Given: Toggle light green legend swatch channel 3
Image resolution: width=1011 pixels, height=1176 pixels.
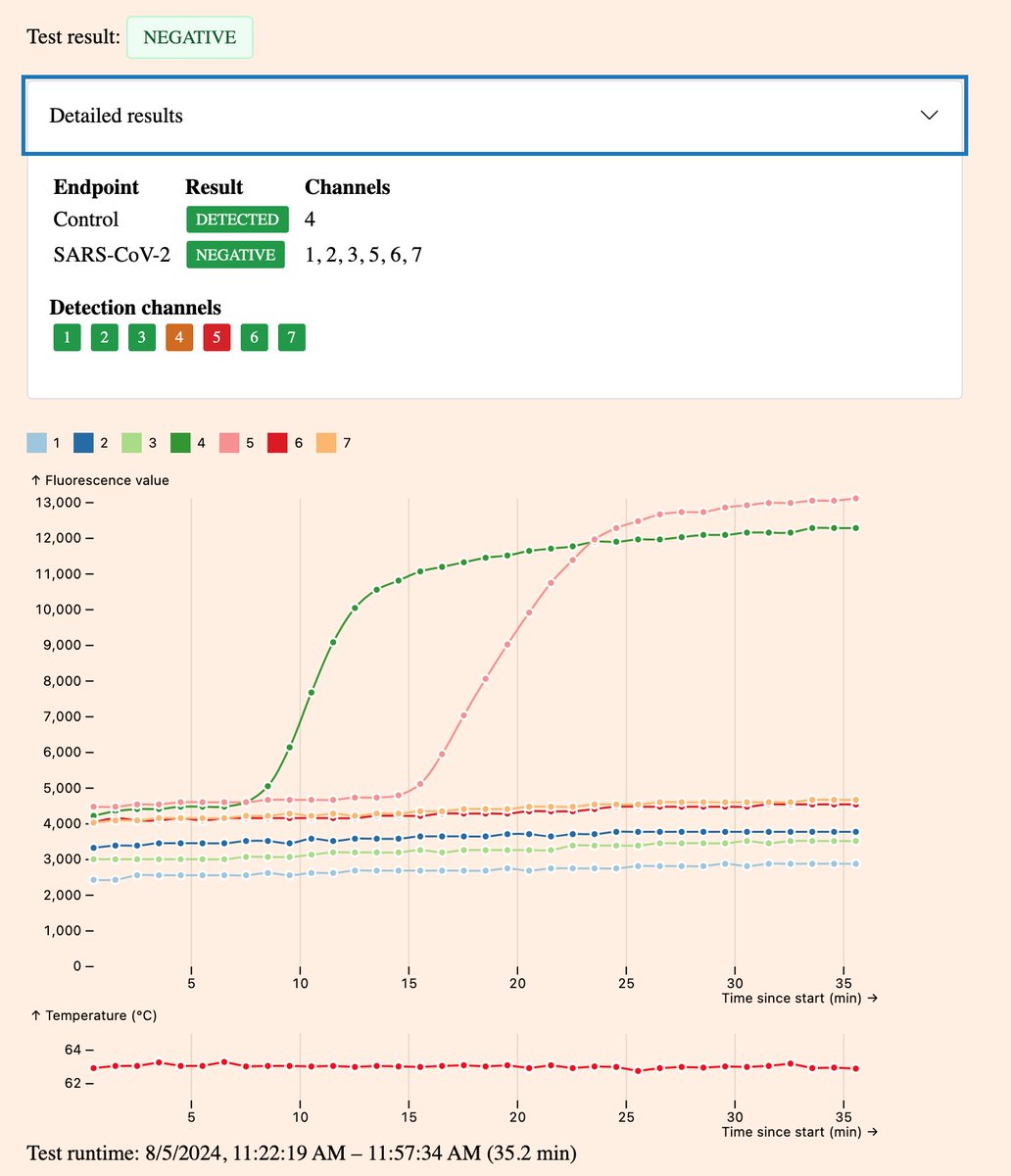Looking at the screenshot, I should coord(133,444).
